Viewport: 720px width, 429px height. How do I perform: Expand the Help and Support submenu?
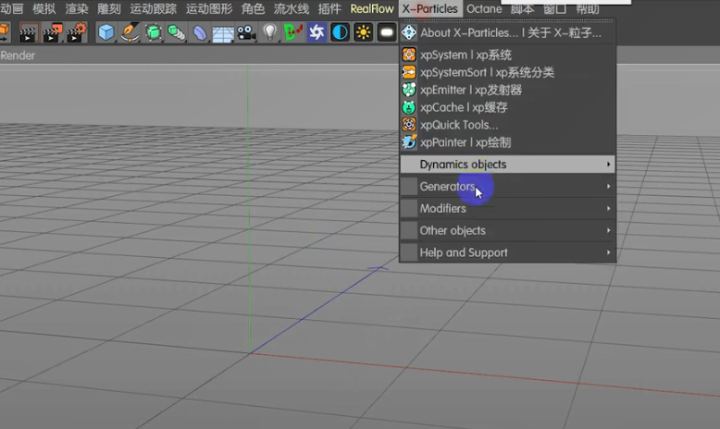point(507,253)
